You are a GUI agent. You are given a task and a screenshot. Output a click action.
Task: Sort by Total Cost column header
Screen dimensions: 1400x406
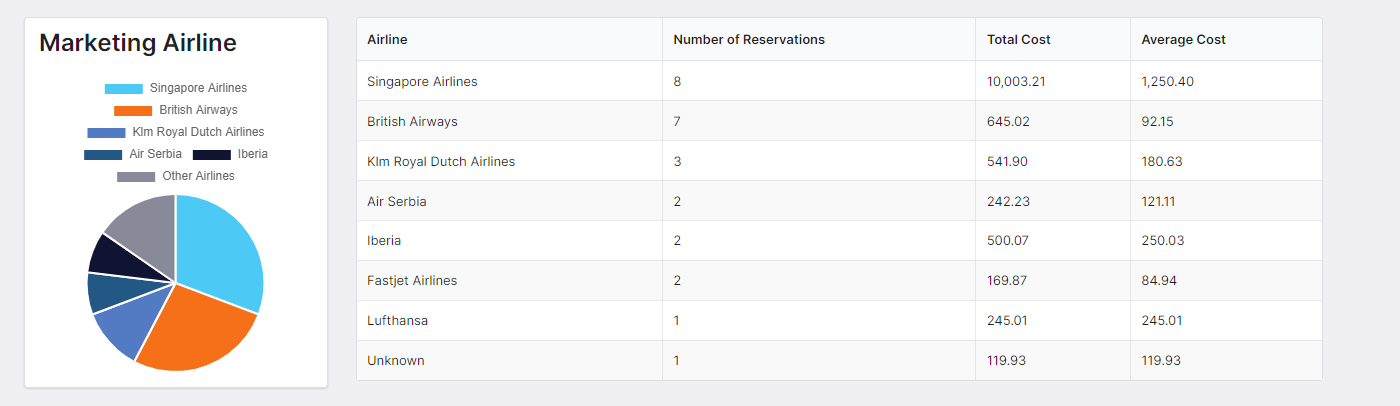click(1018, 40)
